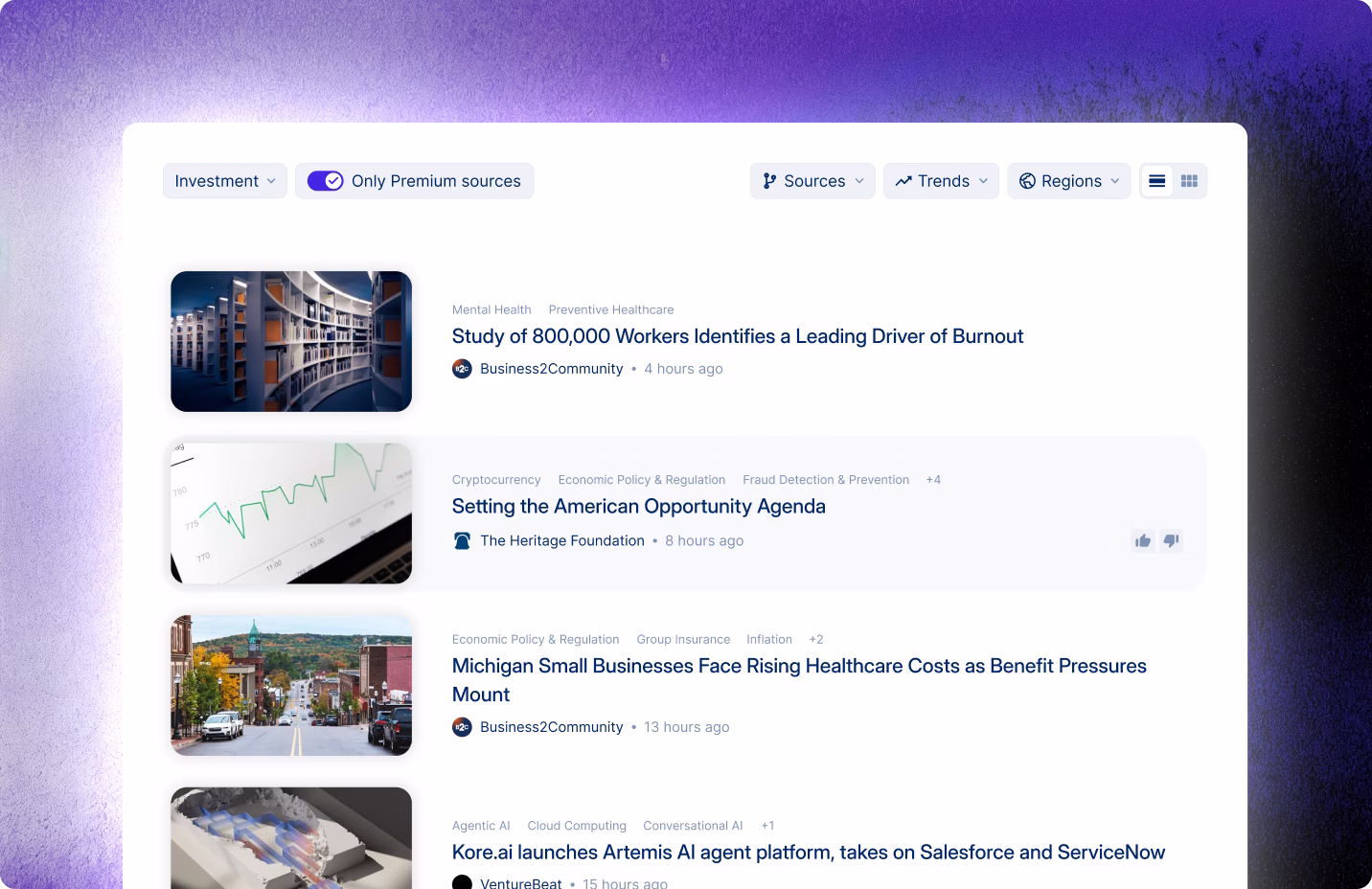This screenshot has height=889, width=1372.
Task: Select the Cloud Computing tag
Action: coord(577,826)
